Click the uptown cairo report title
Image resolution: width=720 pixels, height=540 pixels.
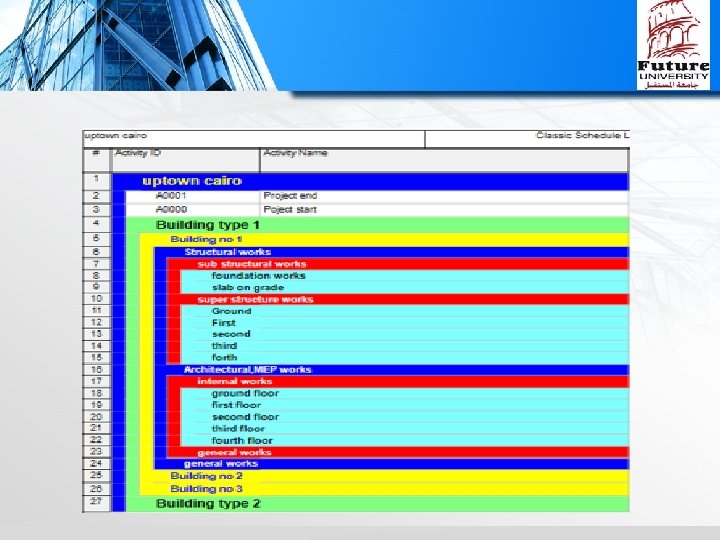[x=115, y=136]
